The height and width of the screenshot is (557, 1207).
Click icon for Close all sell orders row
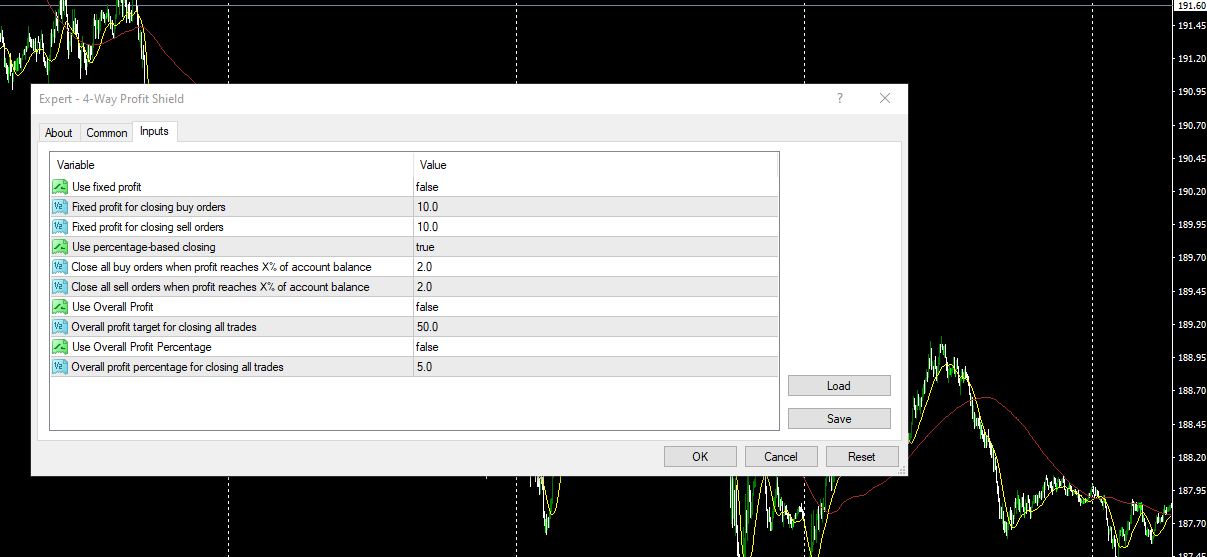[59, 287]
